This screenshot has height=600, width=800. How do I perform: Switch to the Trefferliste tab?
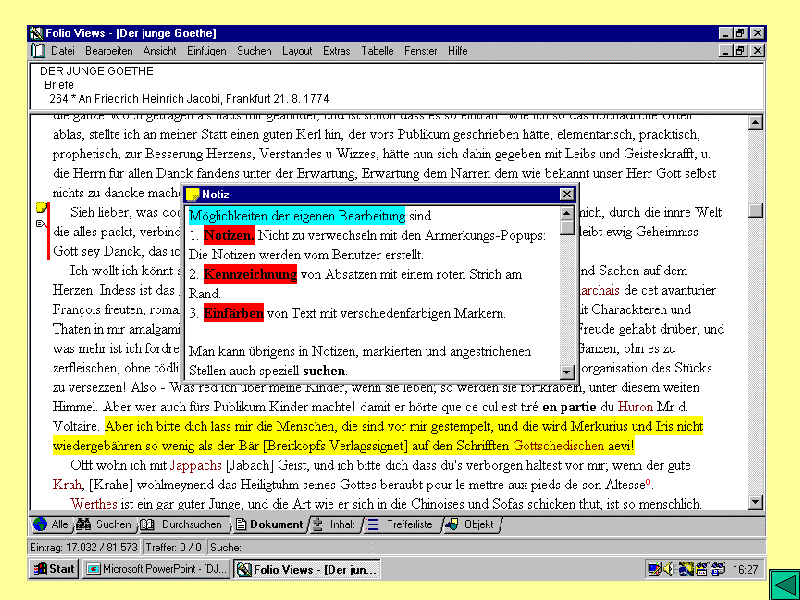(x=400, y=524)
